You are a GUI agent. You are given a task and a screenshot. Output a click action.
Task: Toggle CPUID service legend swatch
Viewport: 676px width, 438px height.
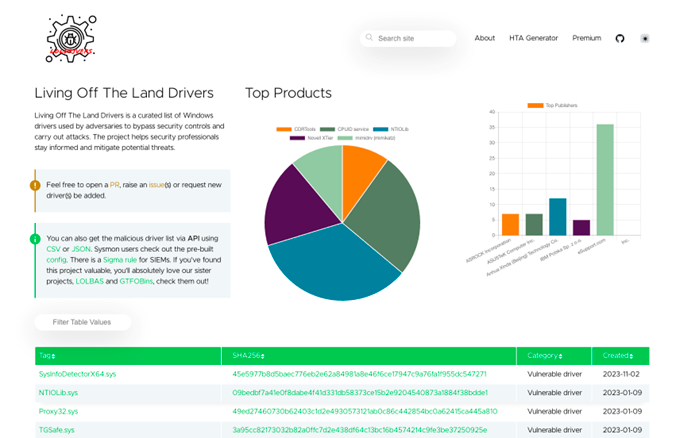click(x=327, y=129)
